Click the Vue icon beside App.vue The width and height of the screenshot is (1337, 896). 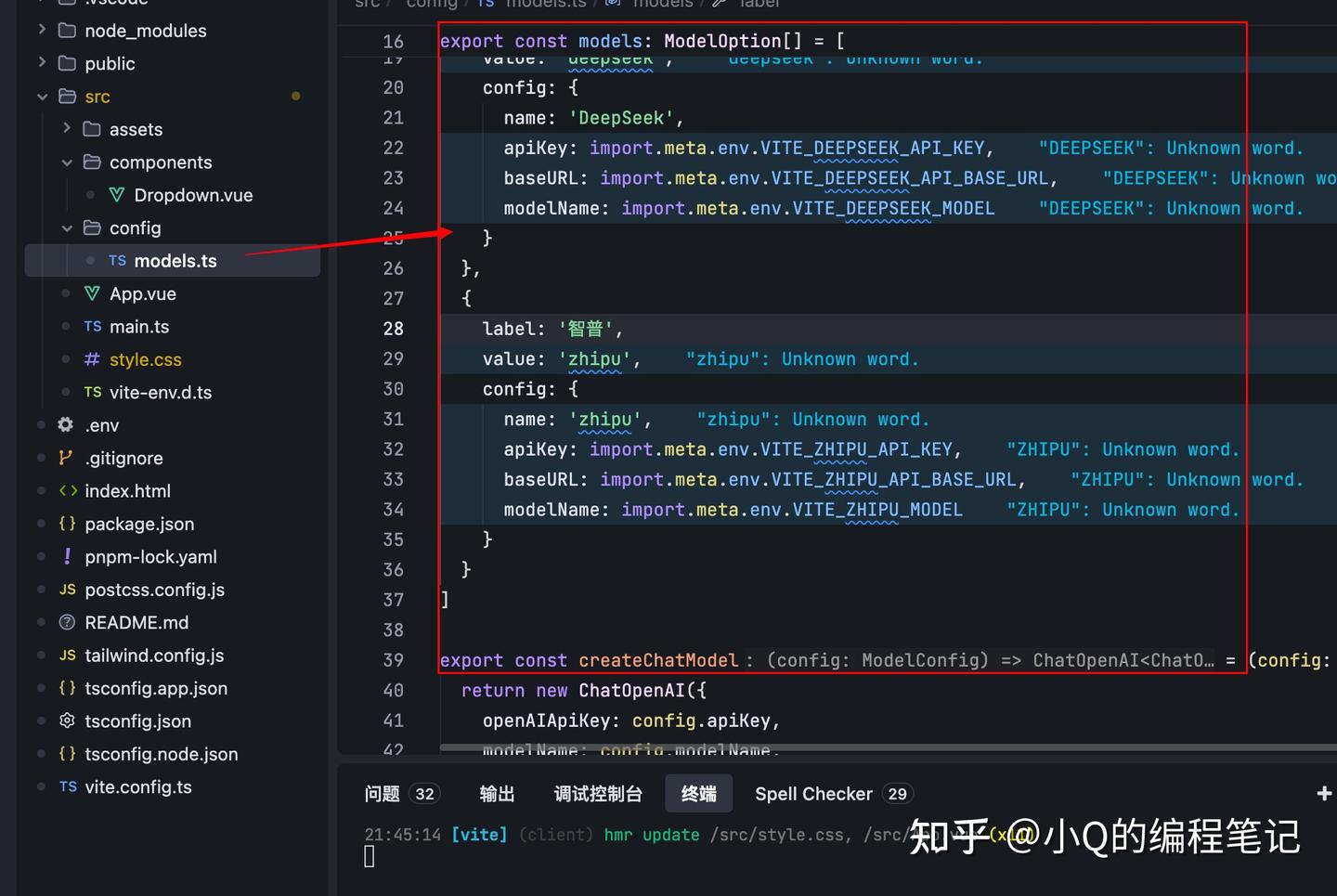click(x=92, y=293)
